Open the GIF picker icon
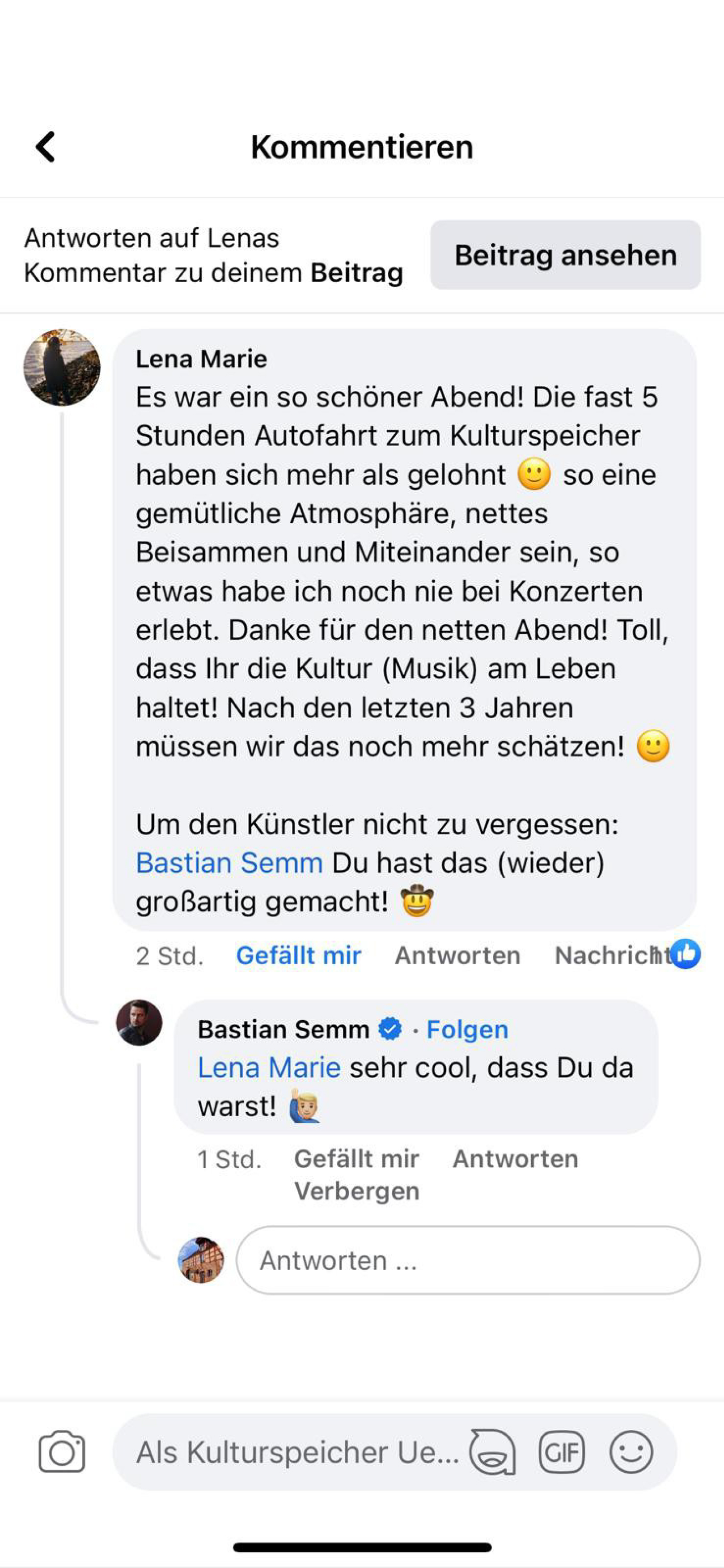Screen dimensions: 724x1568 point(561,1452)
